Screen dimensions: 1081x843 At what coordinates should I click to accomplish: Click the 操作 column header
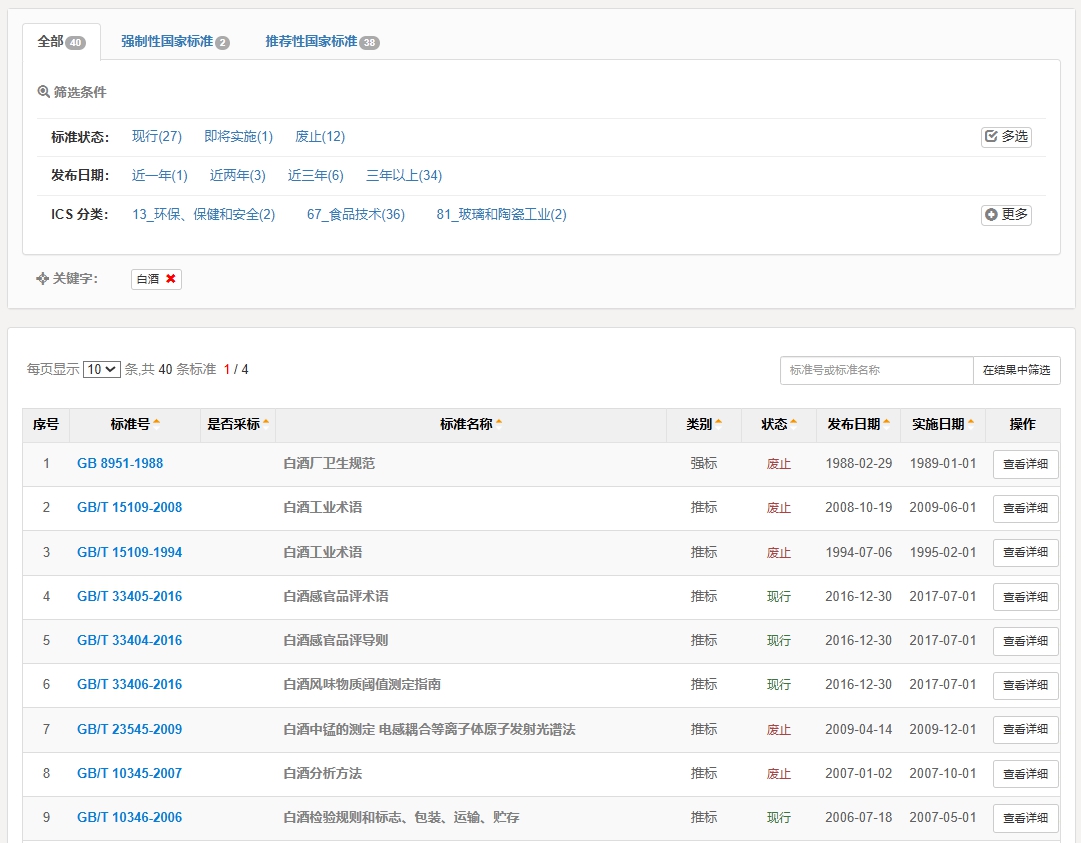(x=1022, y=425)
